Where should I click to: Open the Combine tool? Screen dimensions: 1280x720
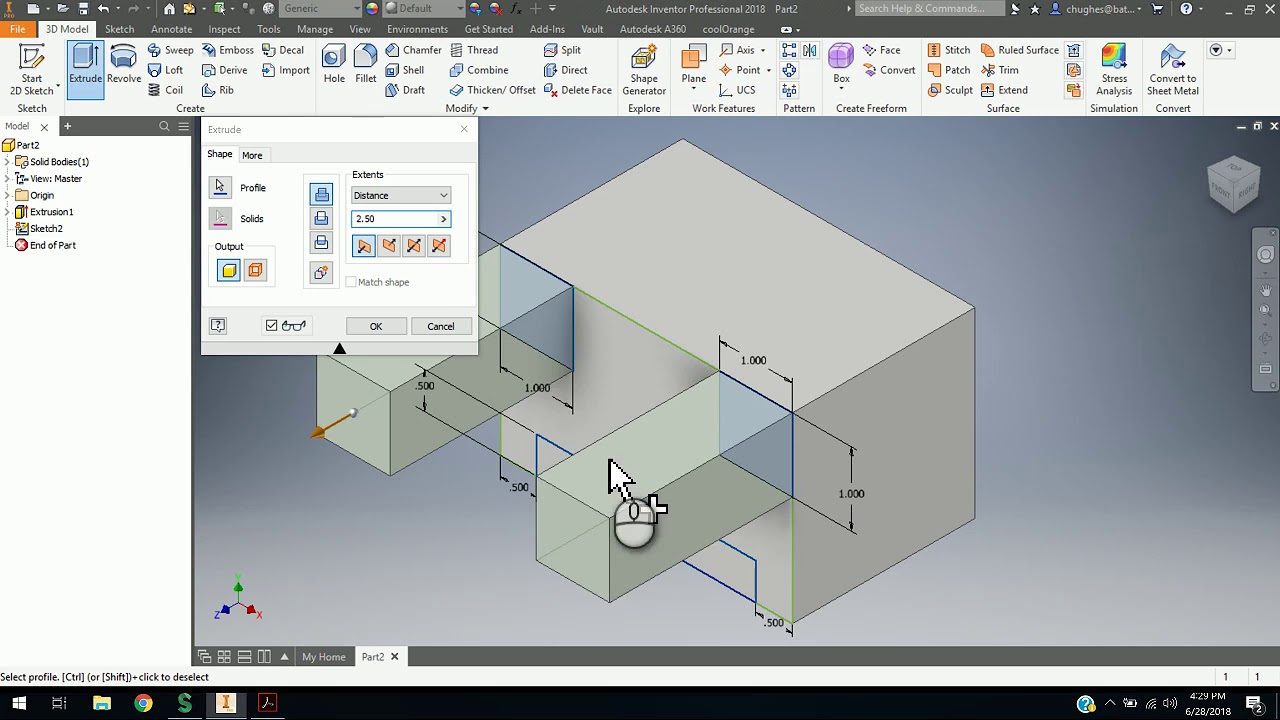(x=478, y=70)
